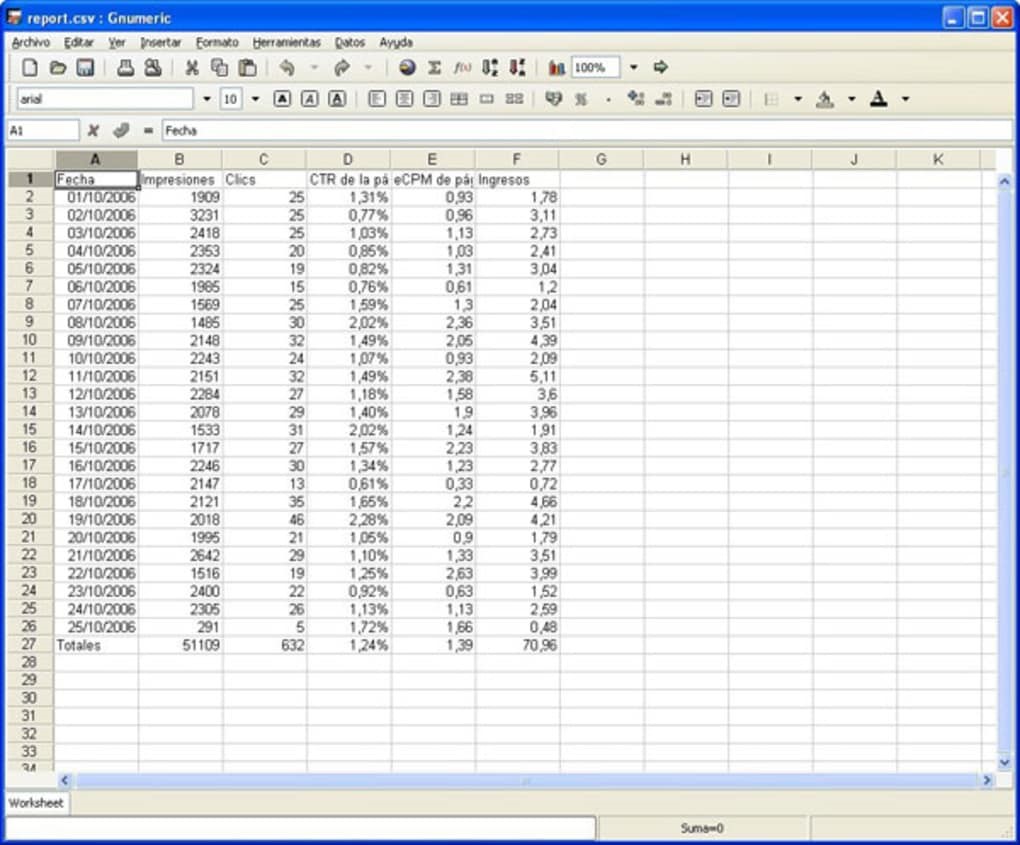
Task: Expand the zoom level dropdown
Action: 633,68
